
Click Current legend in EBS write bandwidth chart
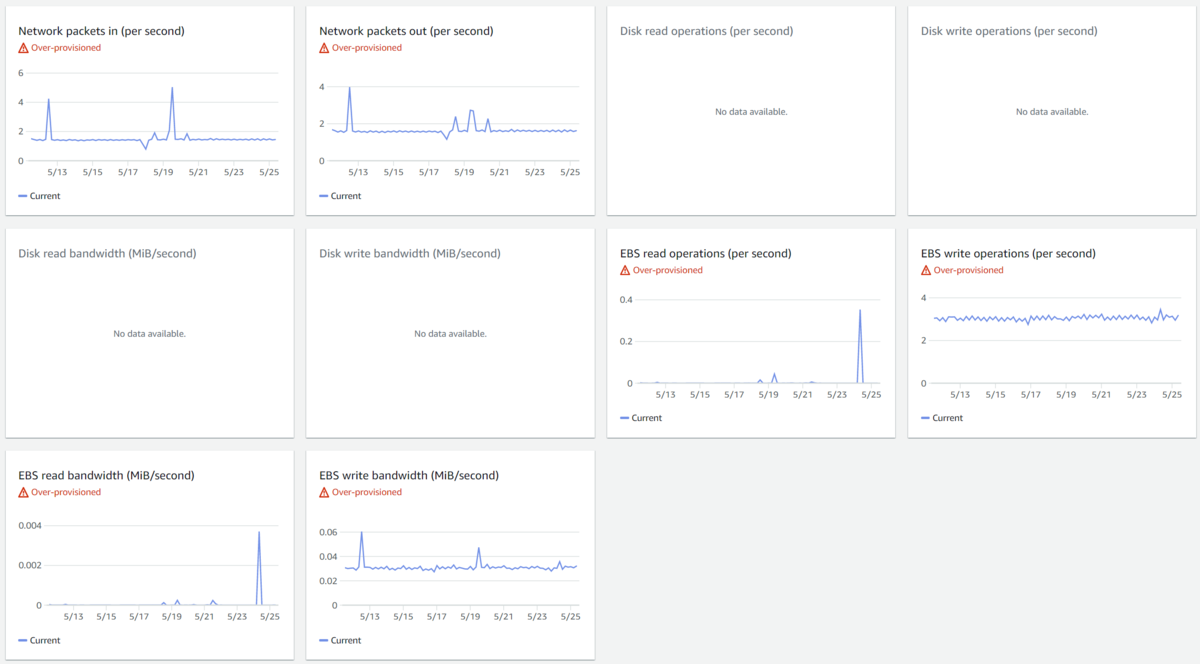tap(340, 640)
